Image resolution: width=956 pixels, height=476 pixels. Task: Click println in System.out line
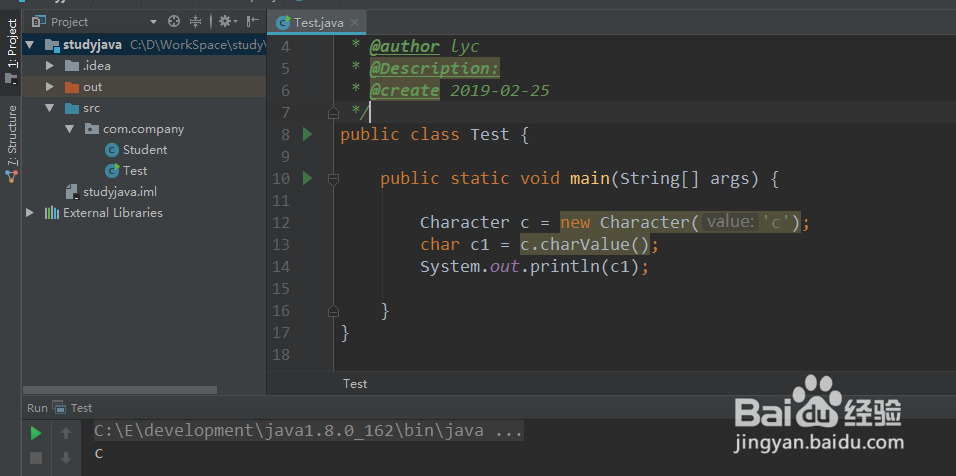click(565, 267)
